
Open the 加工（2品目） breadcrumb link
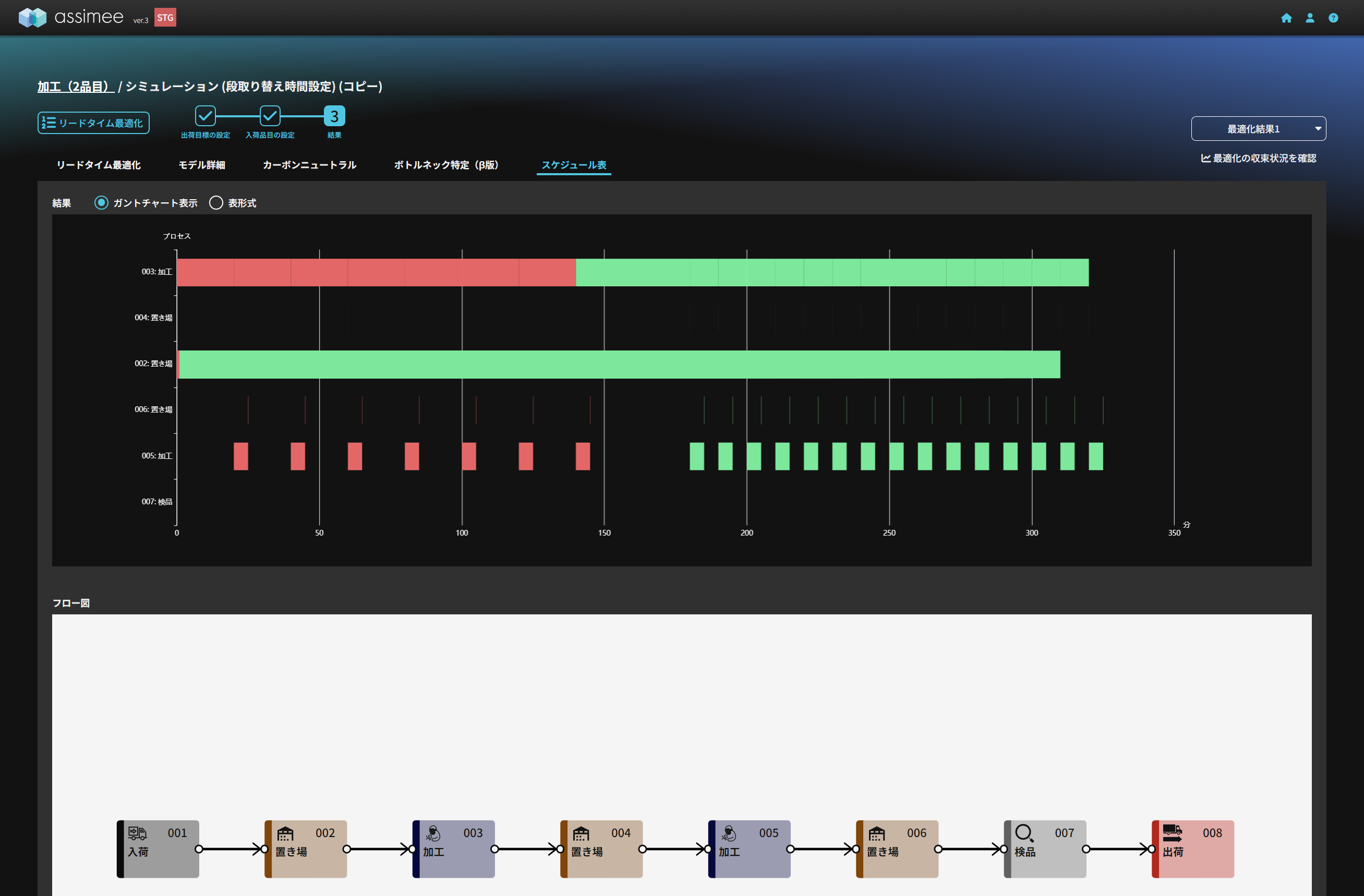pos(76,87)
